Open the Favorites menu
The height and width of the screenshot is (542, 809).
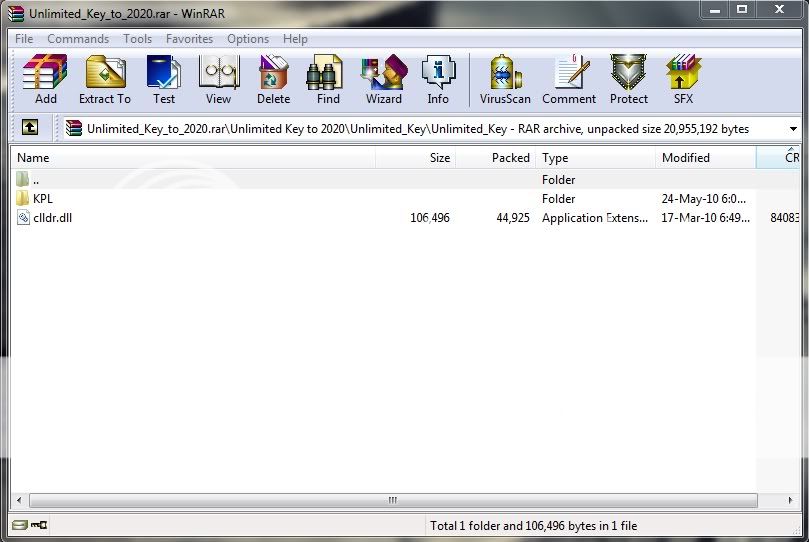click(x=189, y=39)
